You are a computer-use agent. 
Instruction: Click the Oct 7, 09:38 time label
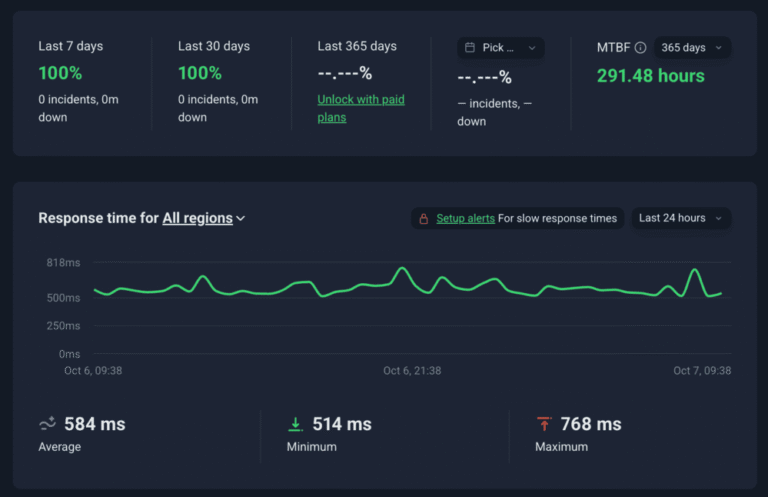pos(702,371)
